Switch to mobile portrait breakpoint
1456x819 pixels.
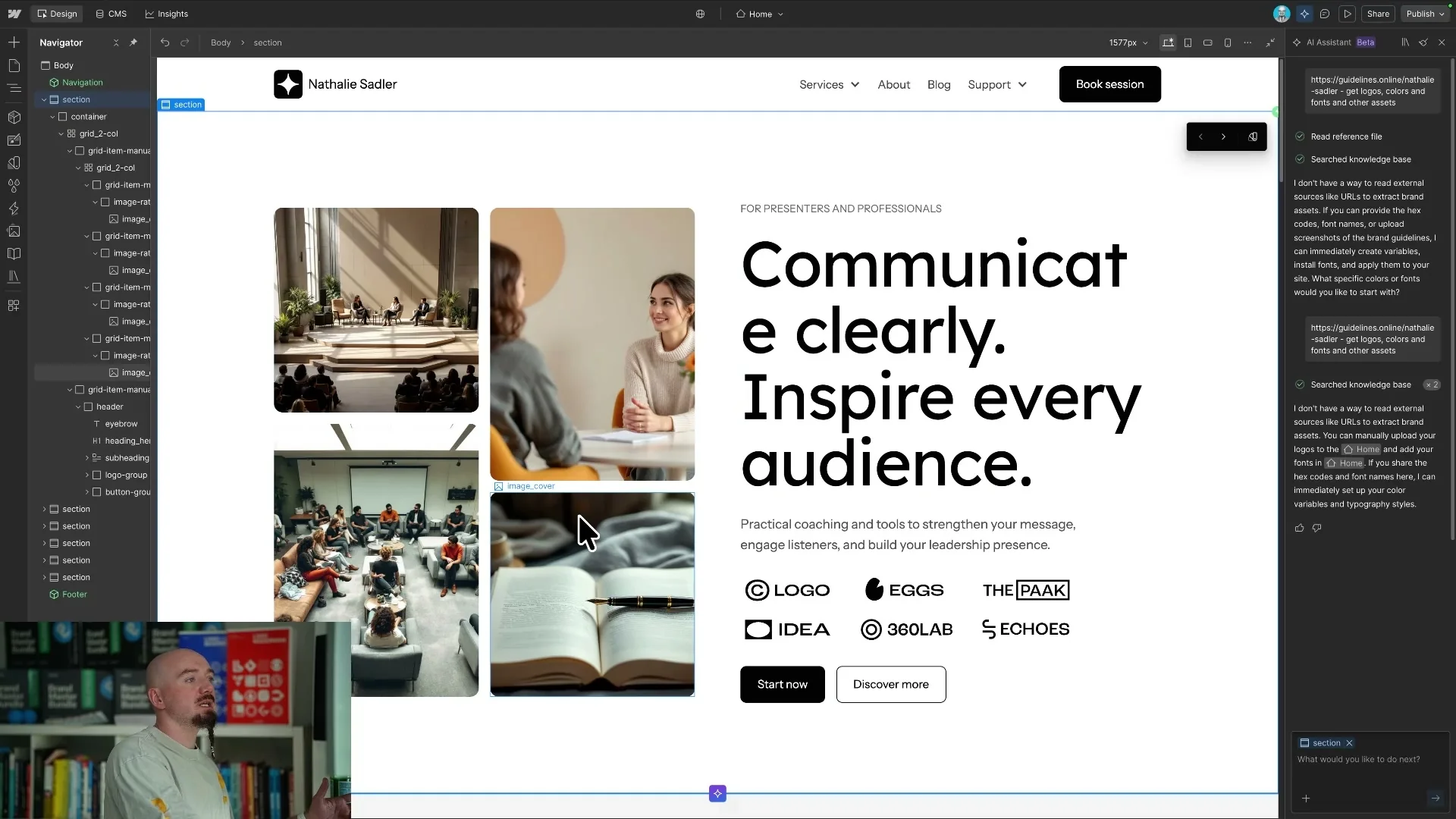[1228, 42]
